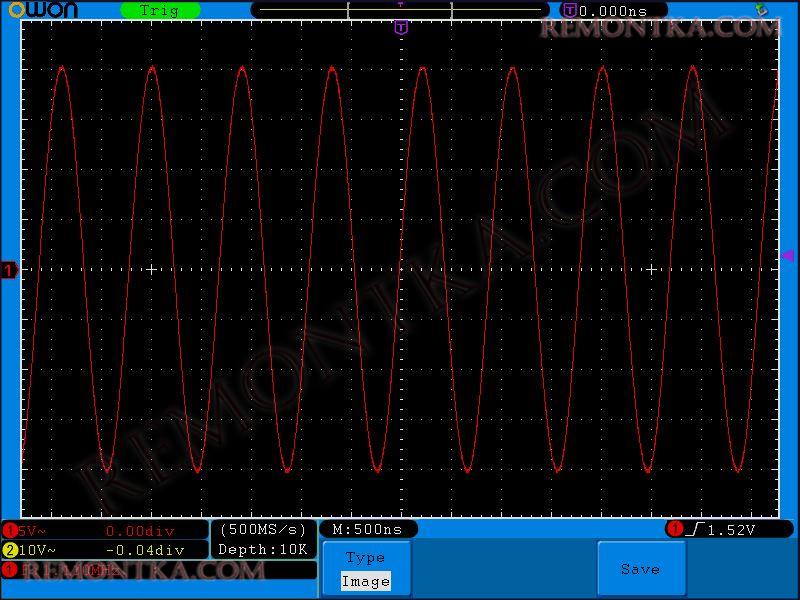Open the Type Image menu option
Screen dimensions: 800x600
365,570
